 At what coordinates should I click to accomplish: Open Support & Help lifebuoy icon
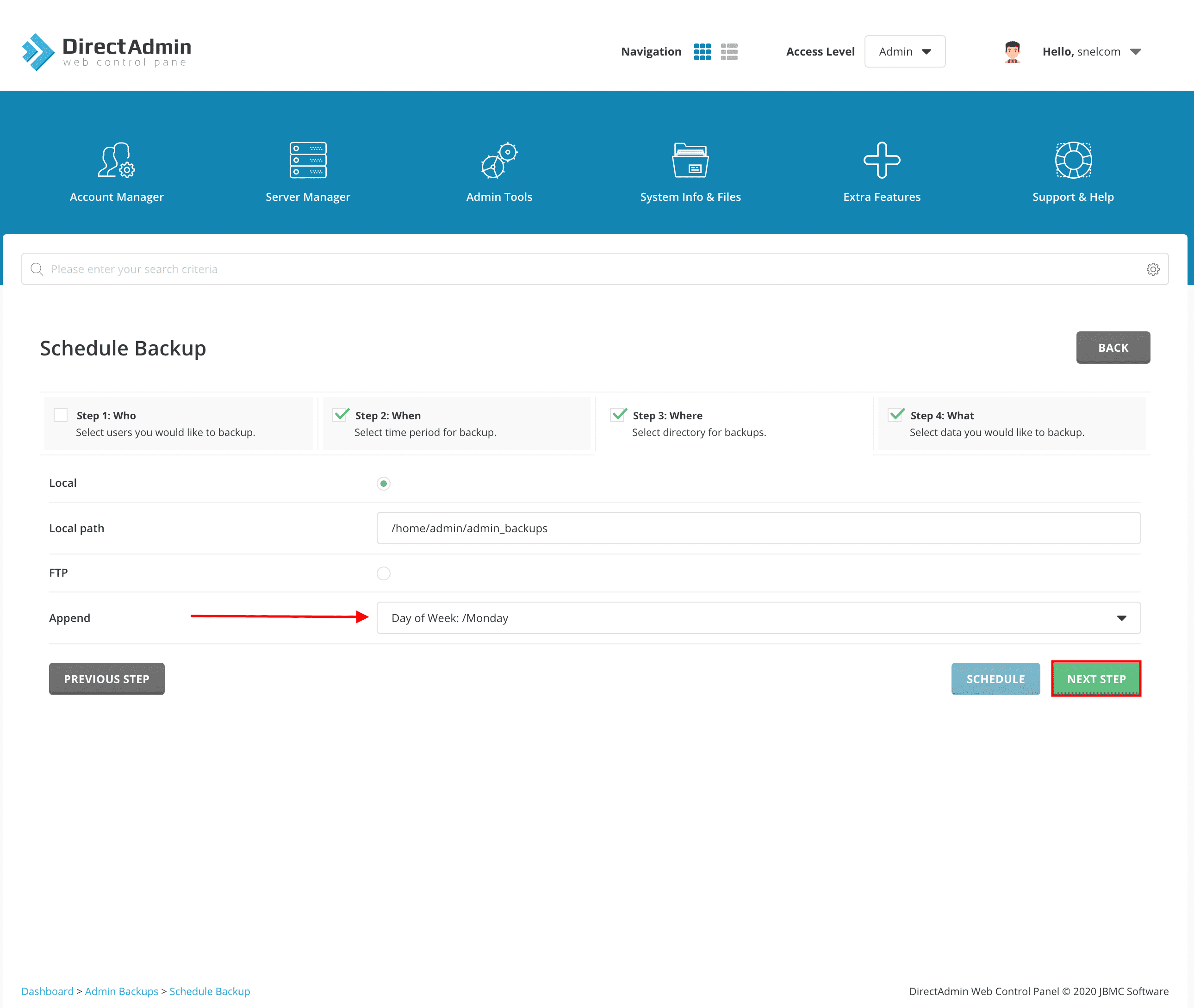pos(1073,161)
